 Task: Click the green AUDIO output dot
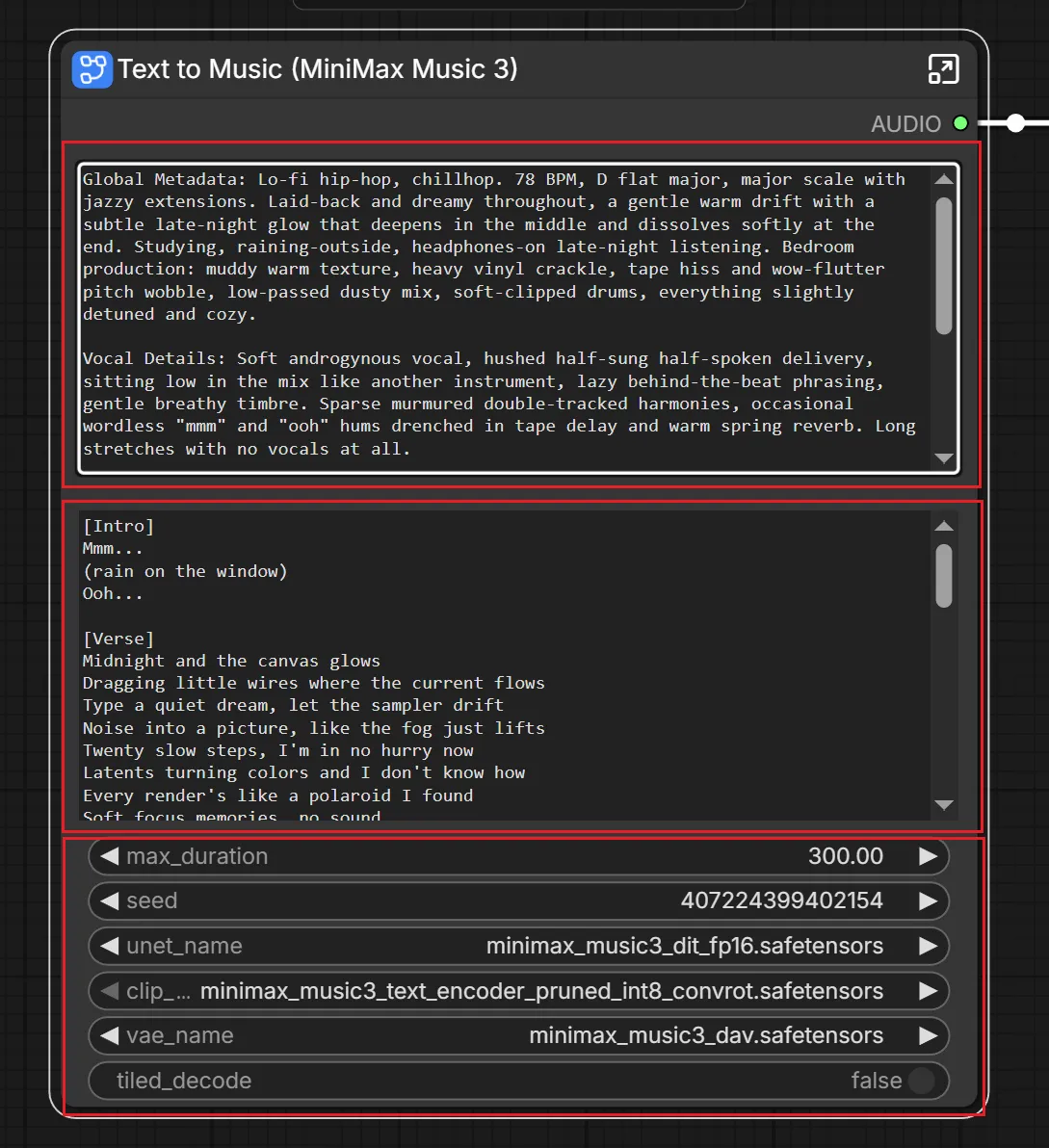pos(960,123)
